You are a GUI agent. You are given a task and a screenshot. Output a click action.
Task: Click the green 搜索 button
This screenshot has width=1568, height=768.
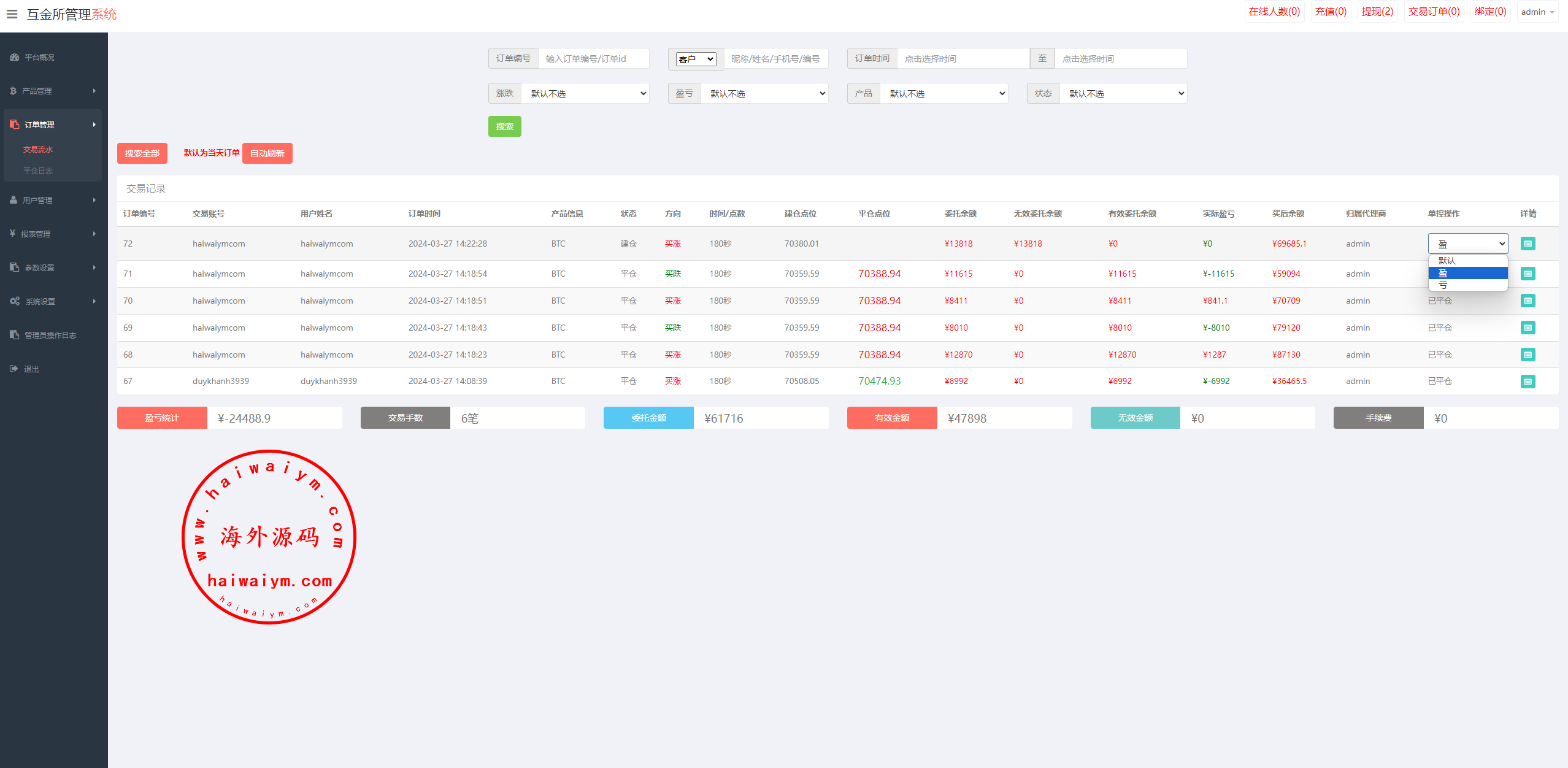pos(504,126)
